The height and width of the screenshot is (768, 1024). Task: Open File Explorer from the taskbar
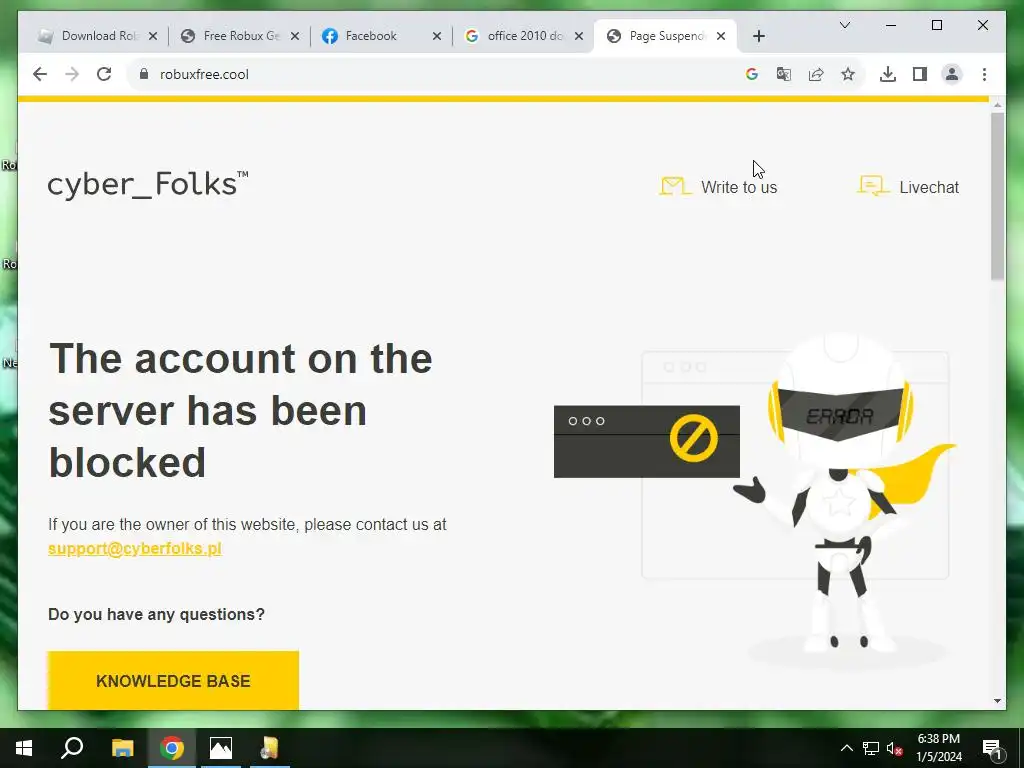[x=122, y=748]
